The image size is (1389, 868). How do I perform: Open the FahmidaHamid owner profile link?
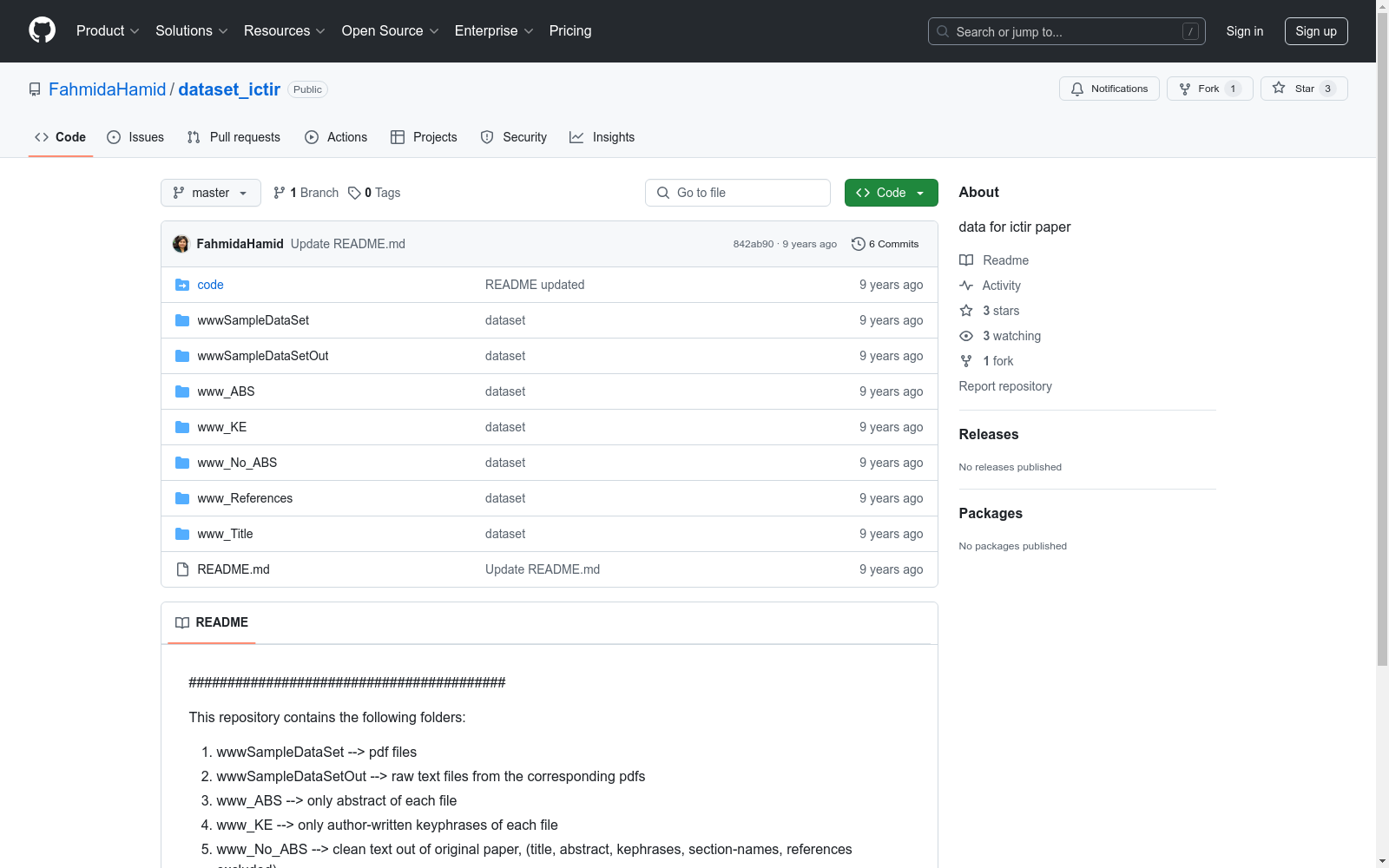coord(108,89)
